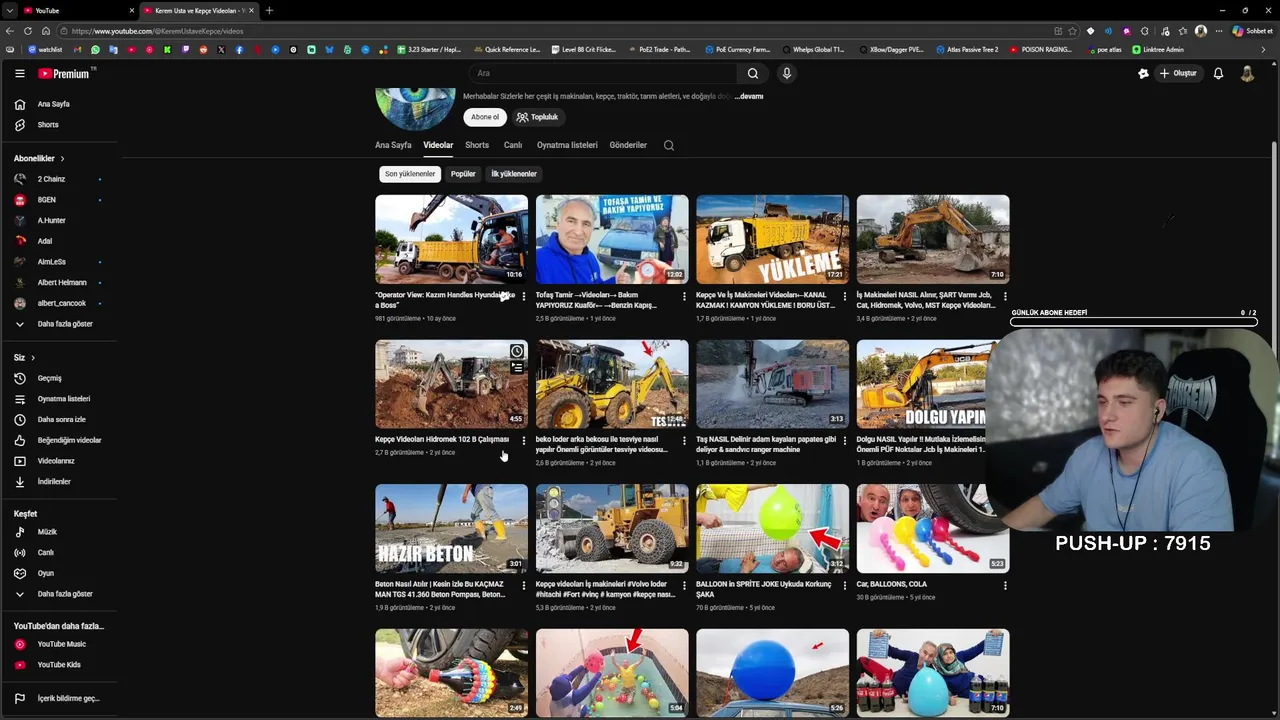The height and width of the screenshot is (720, 1280).
Task: Switch to channel Shorts tab
Action: 477,145
